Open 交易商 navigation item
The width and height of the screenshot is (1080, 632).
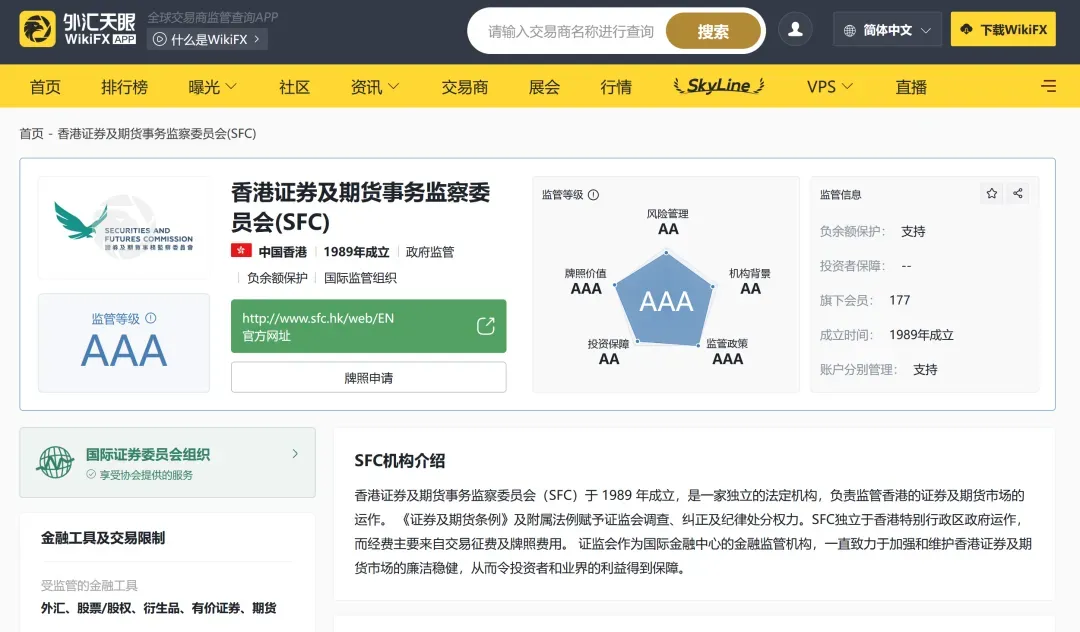(465, 87)
